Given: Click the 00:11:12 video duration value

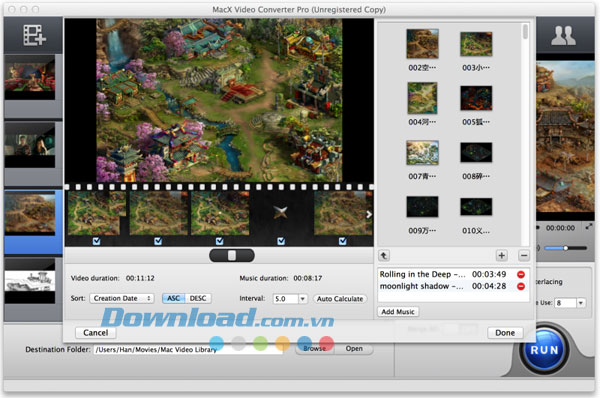Looking at the screenshot, I should point(140,278).
